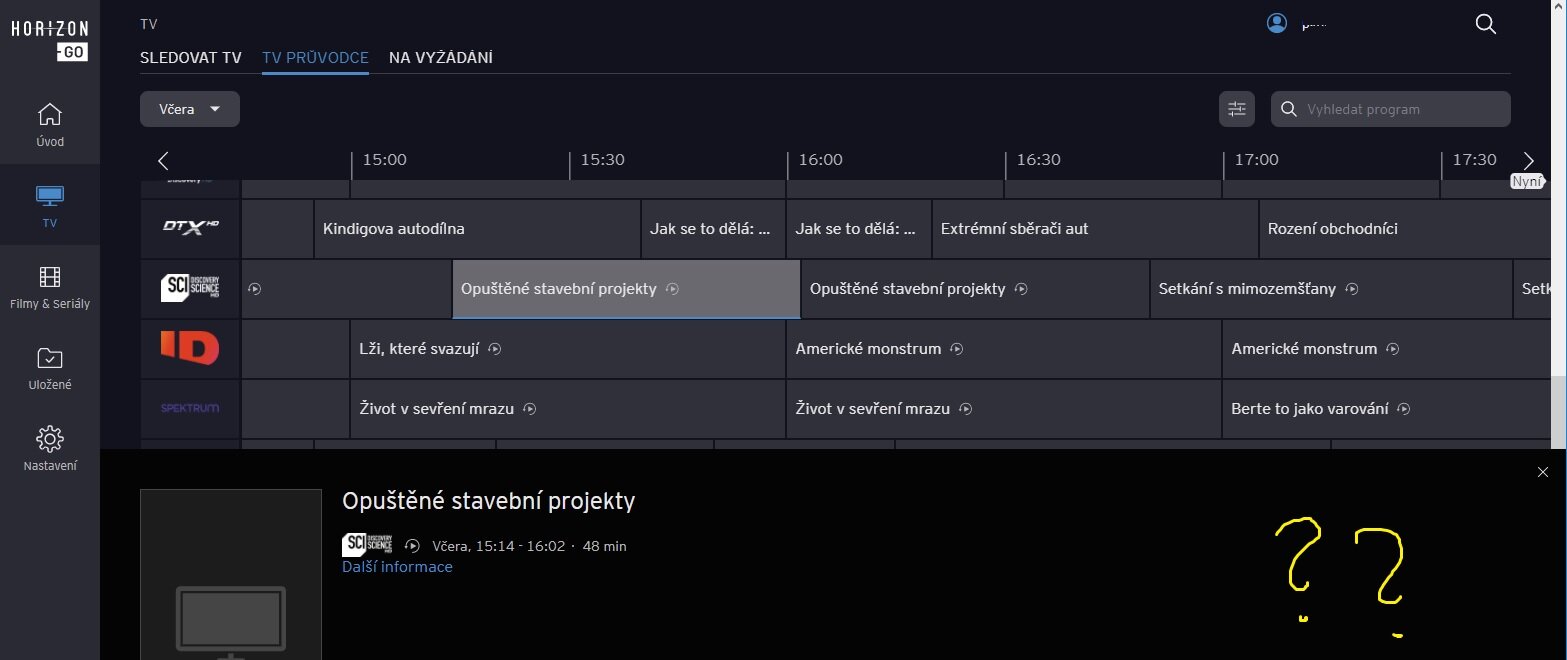Screen dimensions: 1567x660
Task: Click the Vyhledat program search field
Action: [x=1400, y=109]
